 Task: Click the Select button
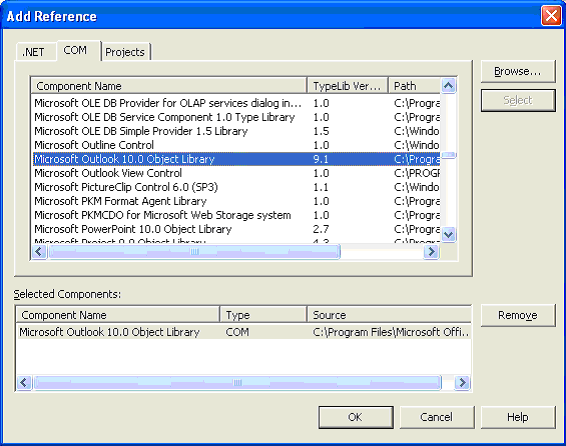(518, 100)
